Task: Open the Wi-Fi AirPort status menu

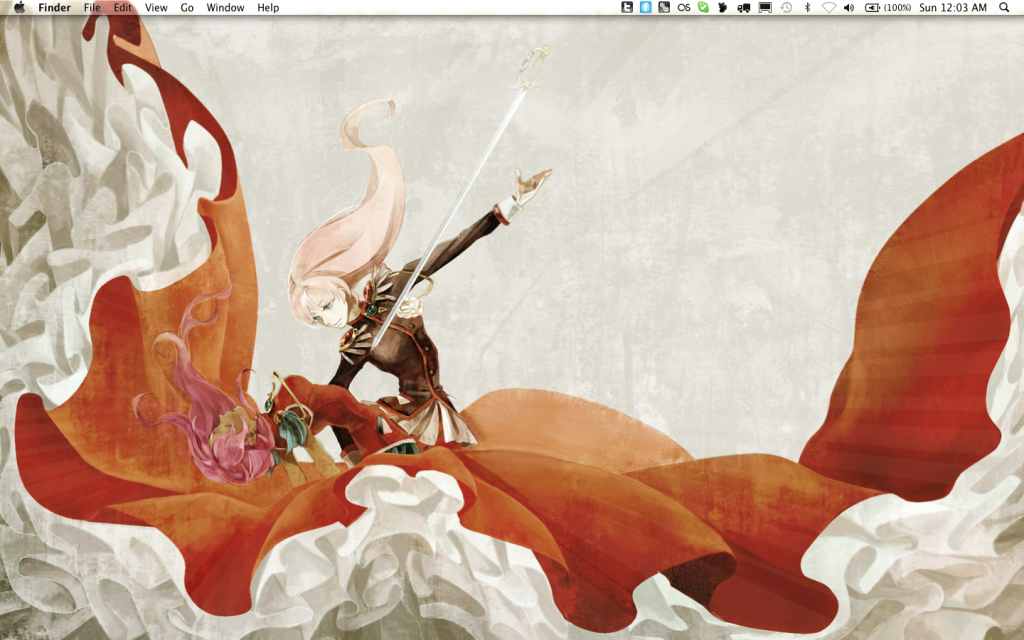Action: [x=829, y=8]
